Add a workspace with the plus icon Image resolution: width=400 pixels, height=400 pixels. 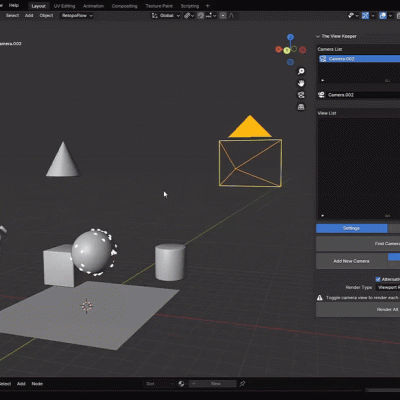click(x=207, y=6)
